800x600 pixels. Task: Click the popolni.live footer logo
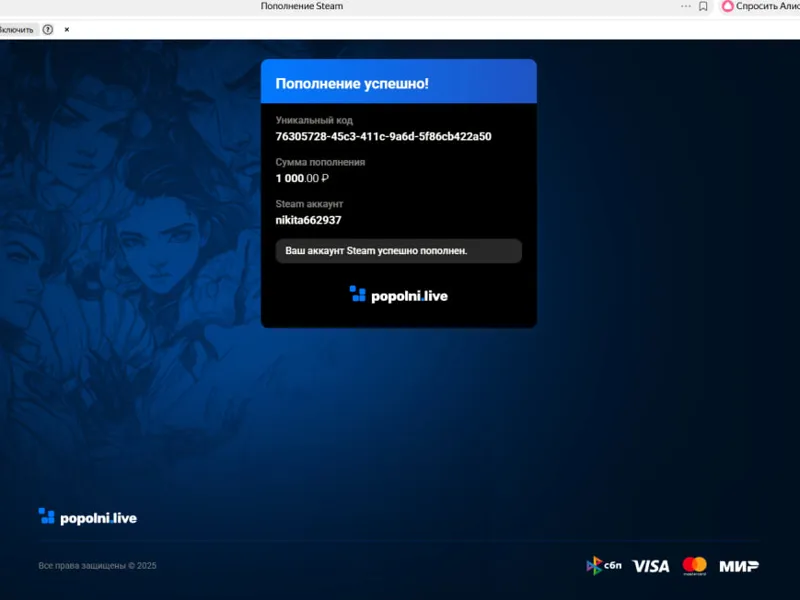88,517
